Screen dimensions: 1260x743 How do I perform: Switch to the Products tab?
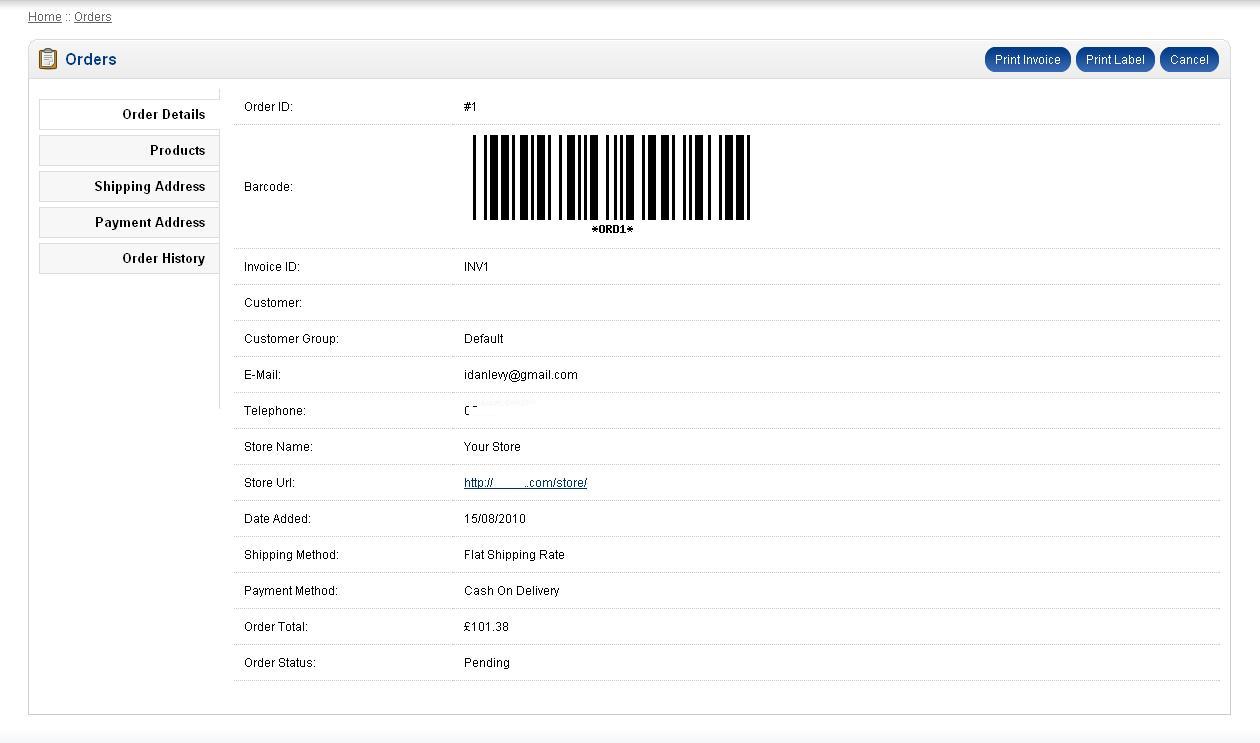click(129, 150)
